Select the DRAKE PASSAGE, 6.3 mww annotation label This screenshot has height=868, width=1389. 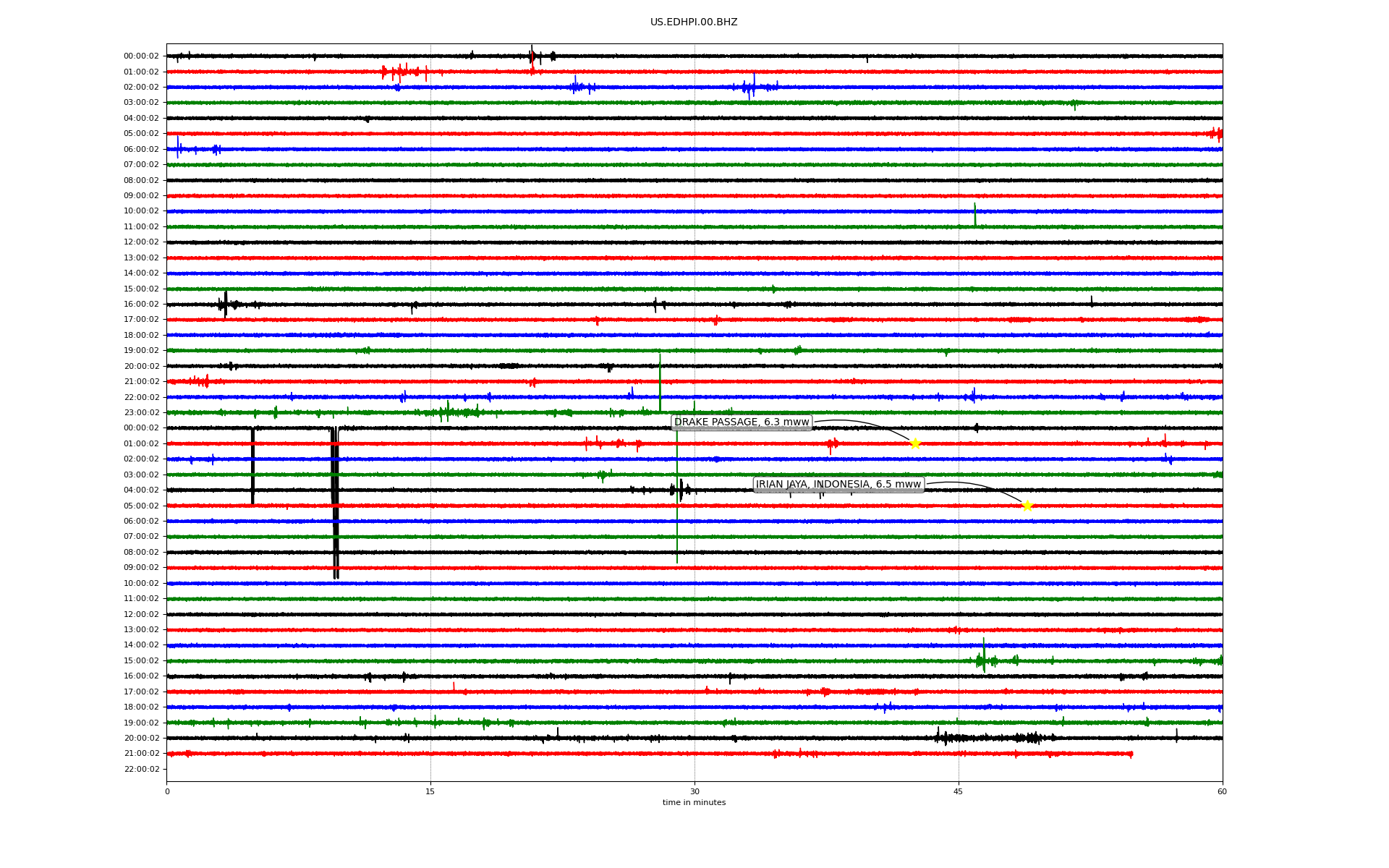(742, 422)
